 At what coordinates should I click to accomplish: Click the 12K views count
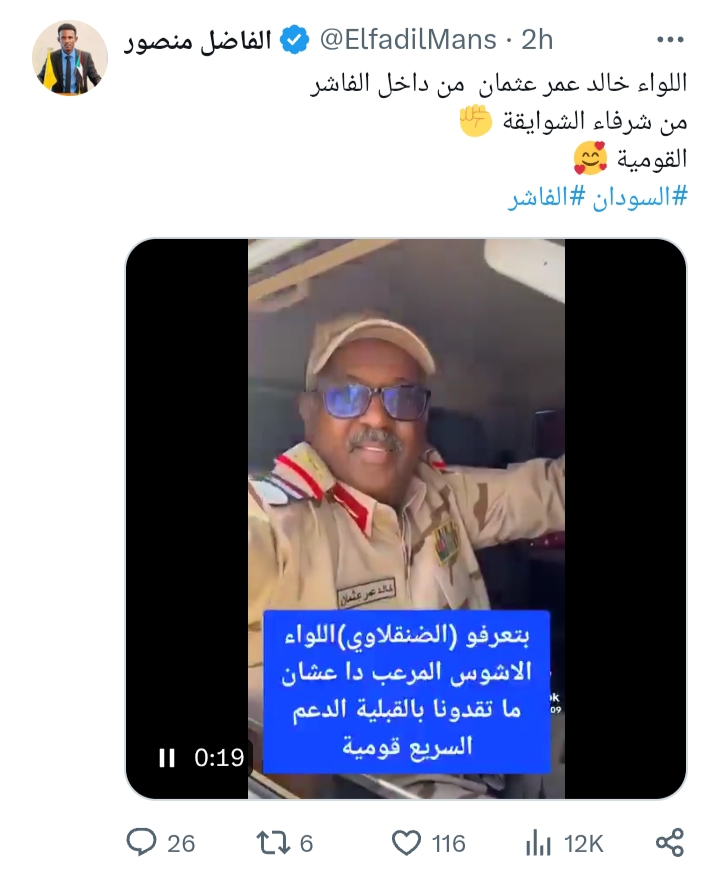pyautogui.click(x=584, y=844)
